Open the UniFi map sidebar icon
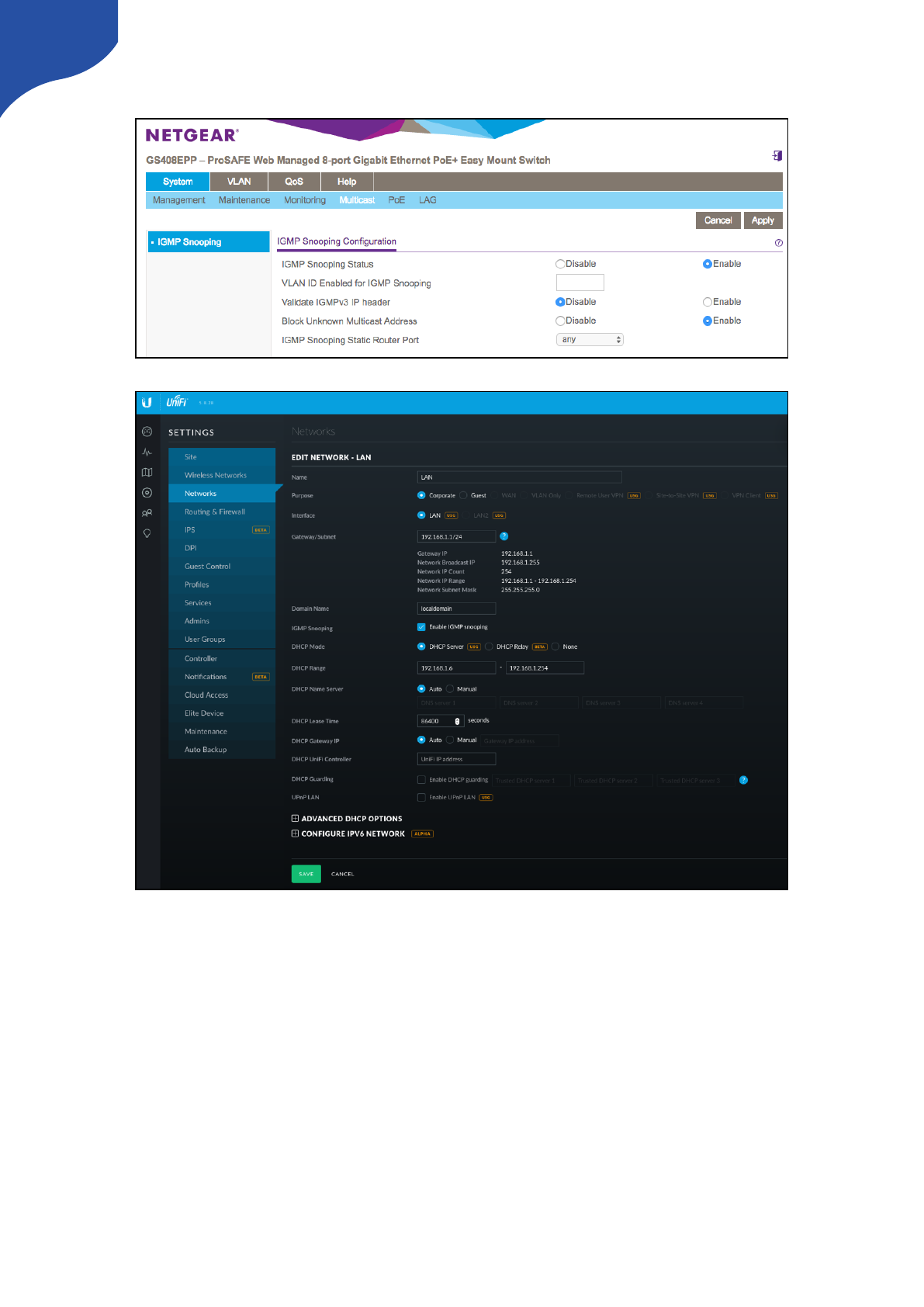The image size is (924, 1307). click(x=147, y=473)
